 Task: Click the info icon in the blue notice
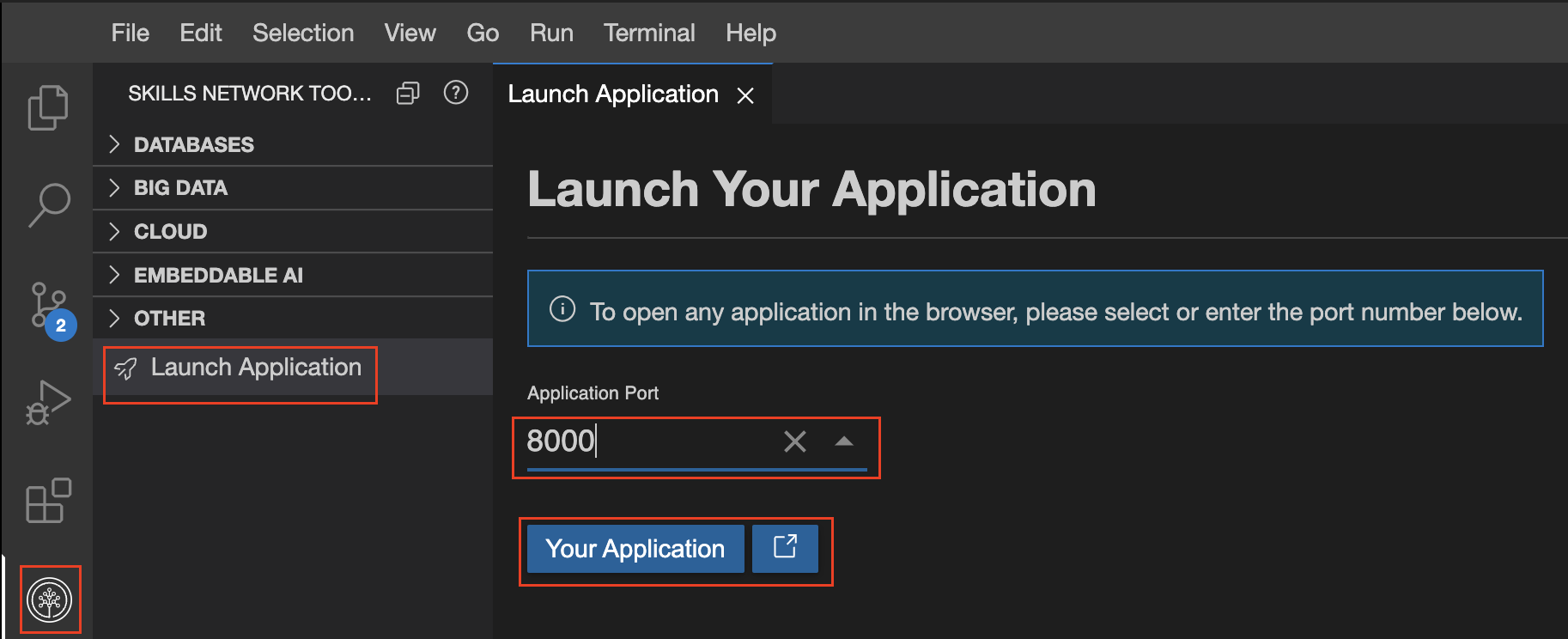pyautogui.click(x=562, y=308)
